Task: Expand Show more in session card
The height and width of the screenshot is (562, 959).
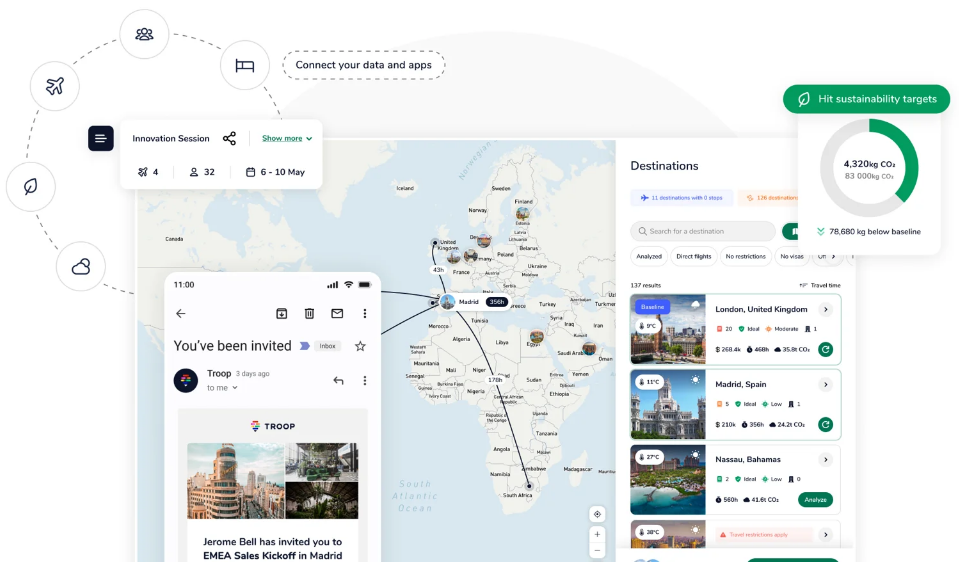Action: point(287,139)
